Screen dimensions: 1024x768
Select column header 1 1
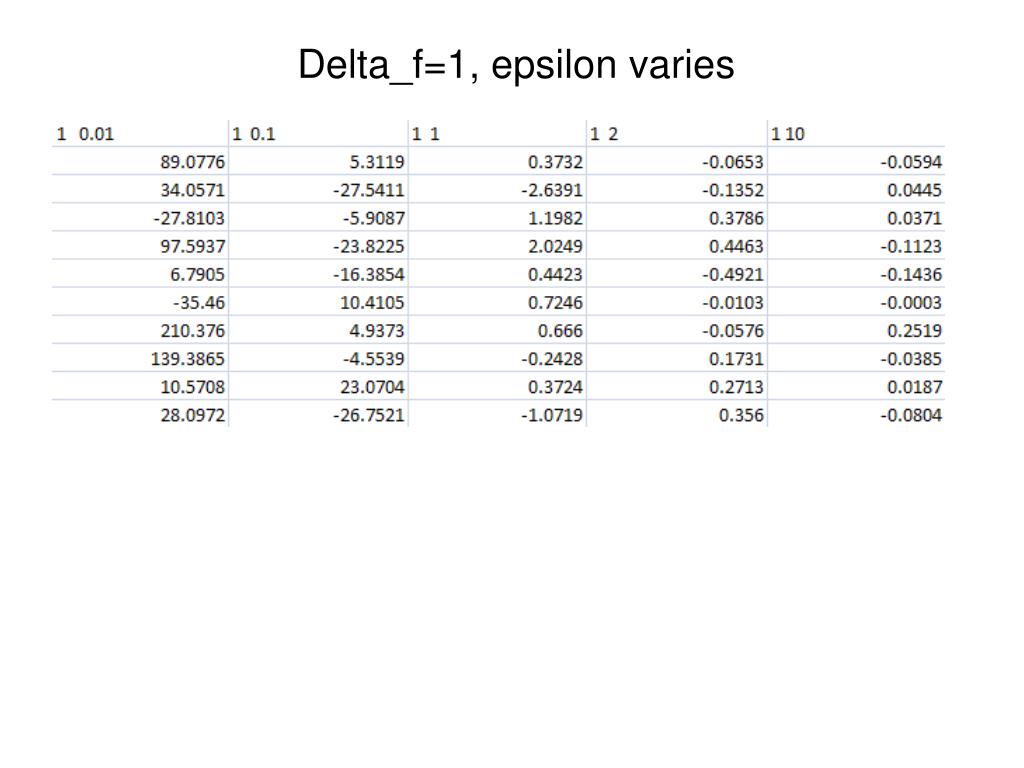(x=497, y=134)
